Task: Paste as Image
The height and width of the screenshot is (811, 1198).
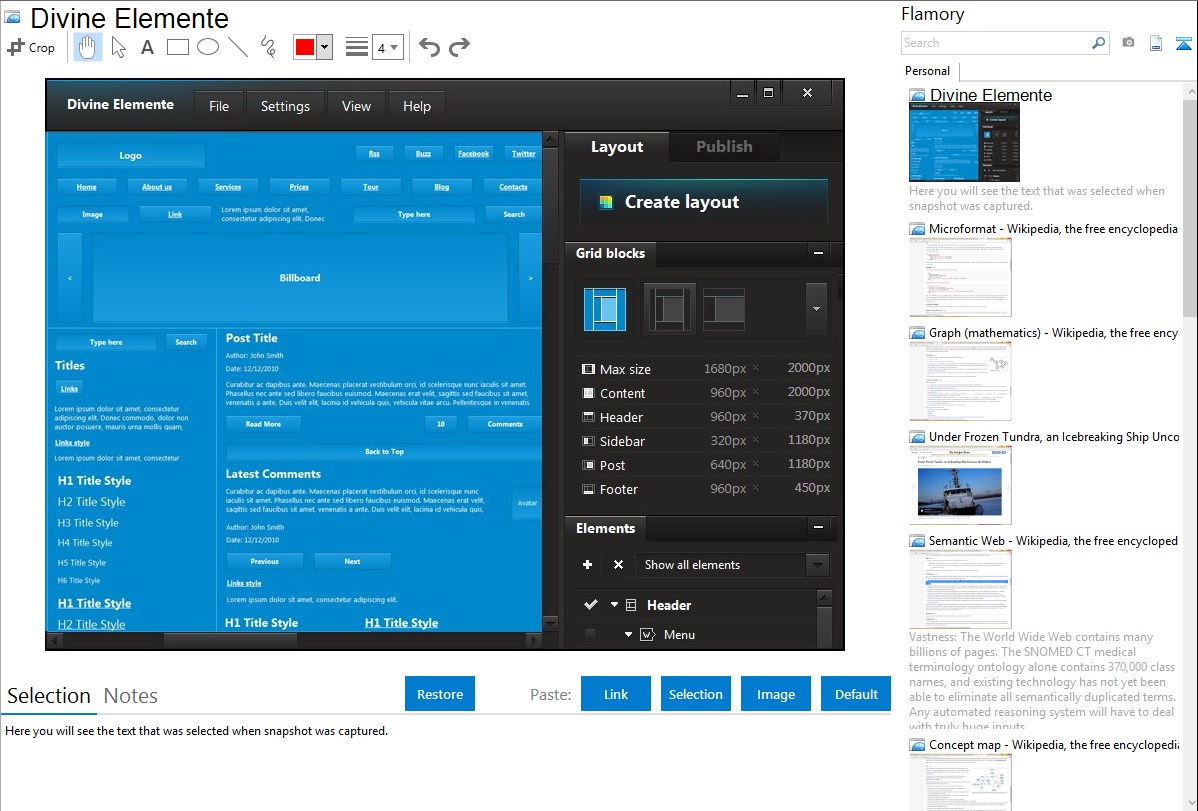Action: [775, 694]
